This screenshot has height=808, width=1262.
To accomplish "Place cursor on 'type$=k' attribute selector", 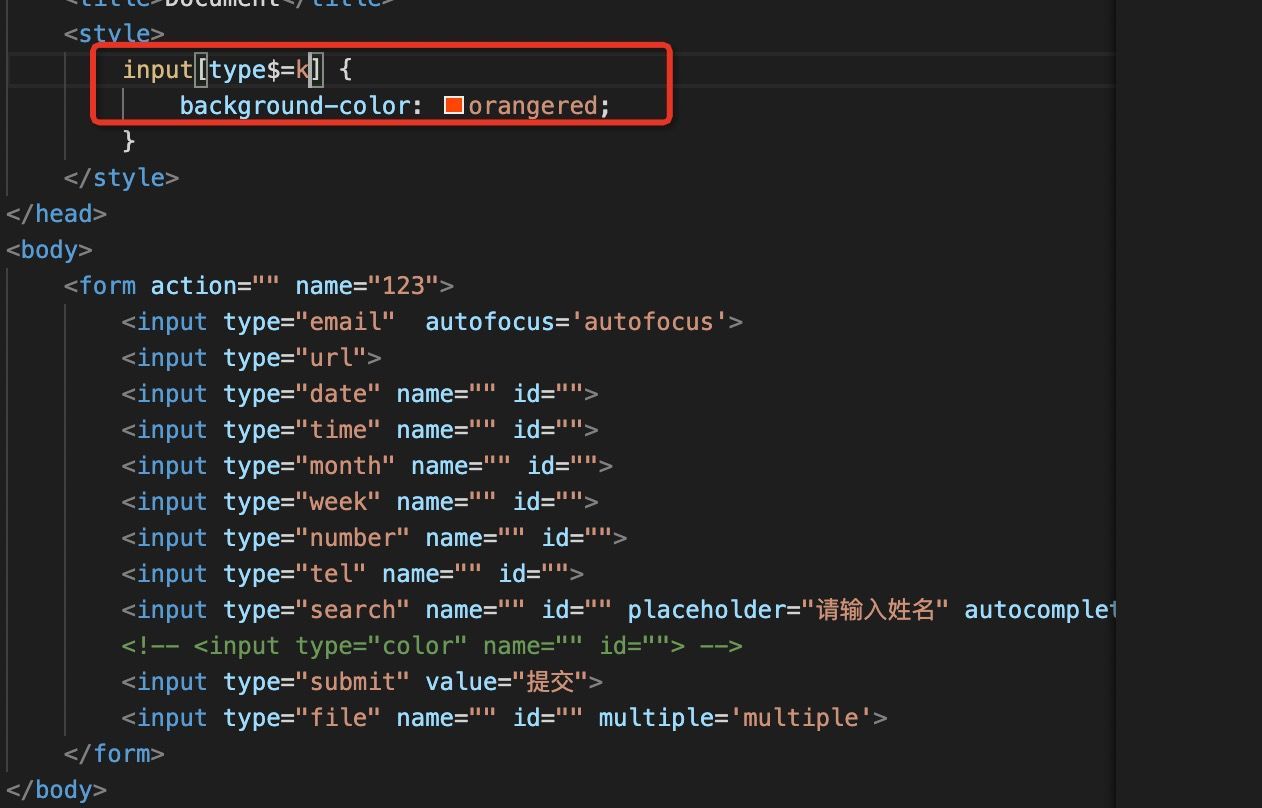I will [260, 69].
